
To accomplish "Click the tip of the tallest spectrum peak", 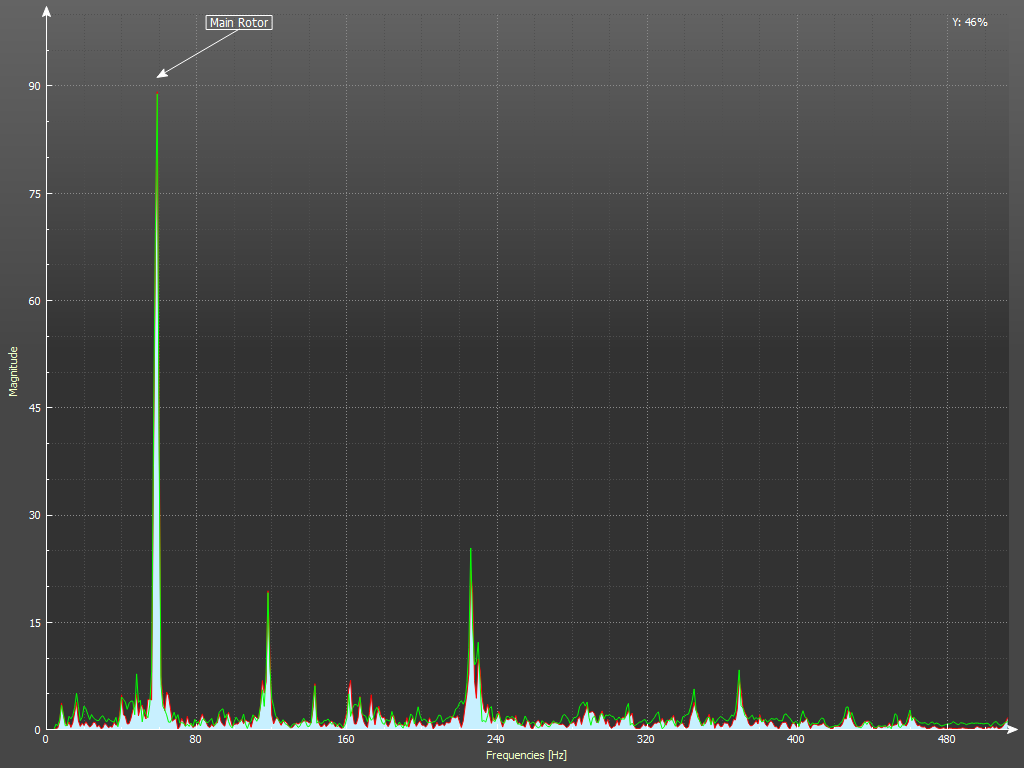I will coord(157,96).
